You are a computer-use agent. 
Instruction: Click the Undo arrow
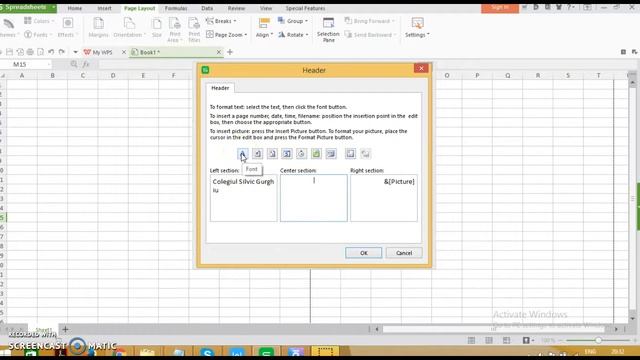point(51,52)
